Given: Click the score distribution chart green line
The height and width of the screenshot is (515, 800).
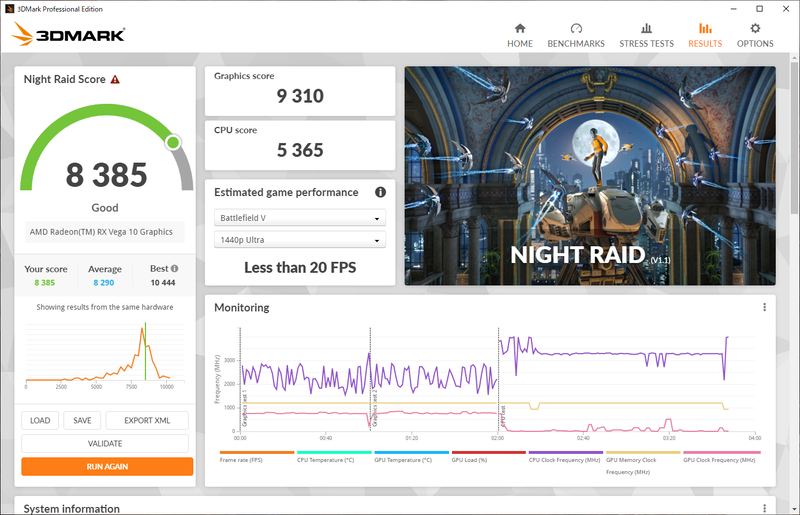Looking at the screenshot, I should click(145, 351).
